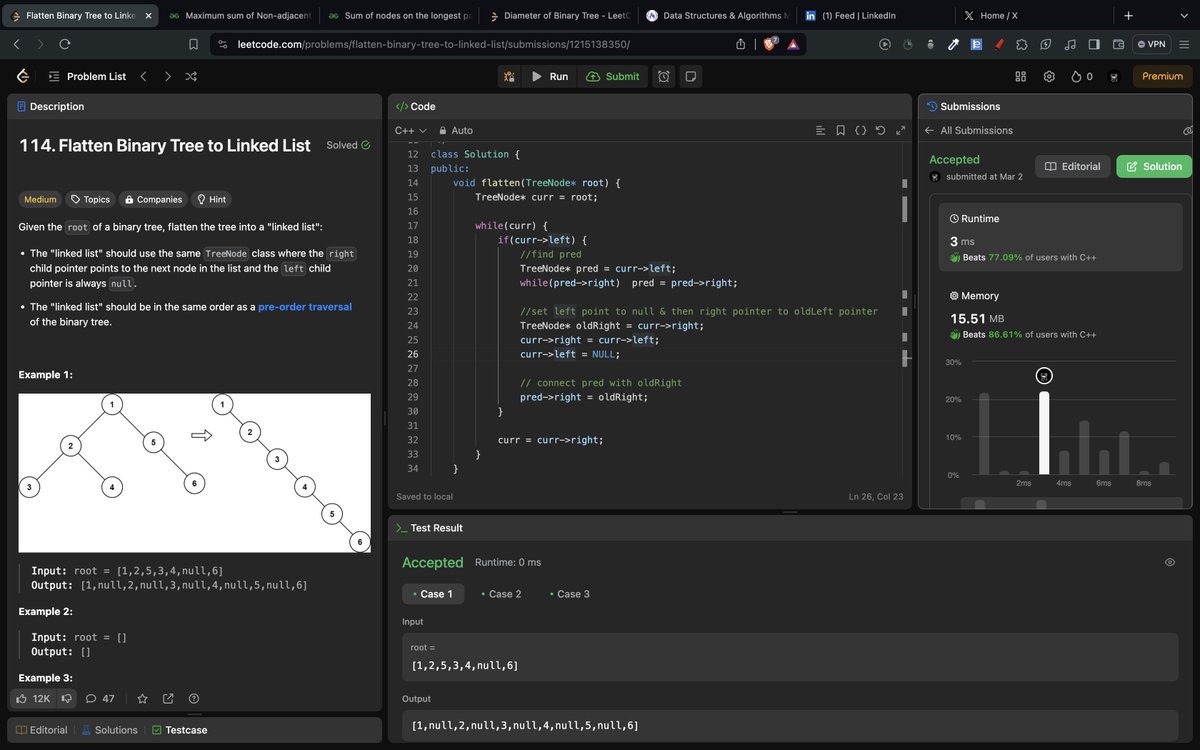Follow the pre-order traversal link
Viewport: 1200px width, 750px height.
(305, 307)
